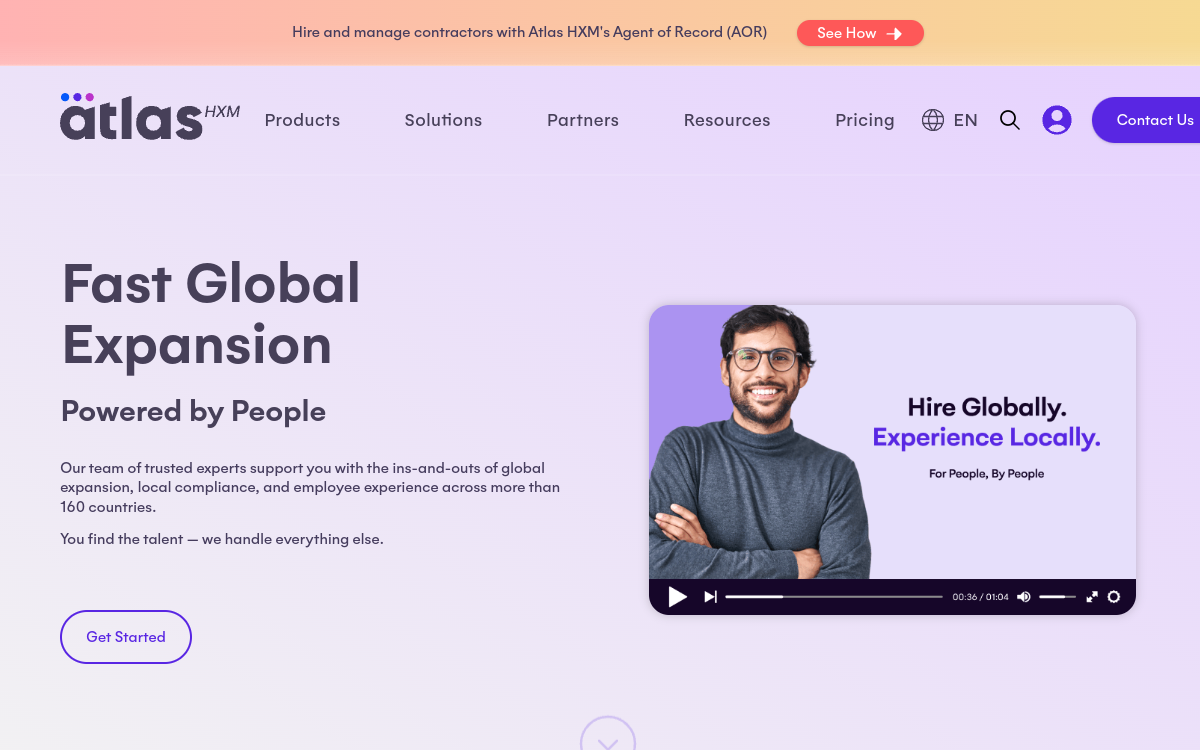Click the AOR announcement banner text
This screenshot has width=1200, height=750.
coord(530,32)
